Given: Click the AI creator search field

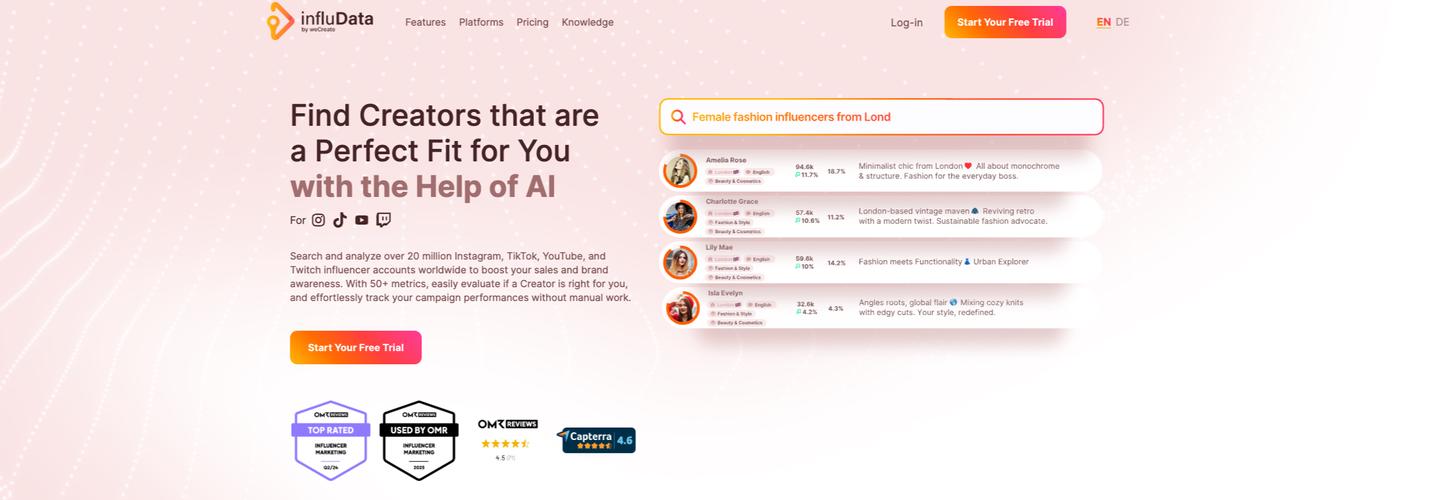Looking at the screenshot, I should coord(881,117).
